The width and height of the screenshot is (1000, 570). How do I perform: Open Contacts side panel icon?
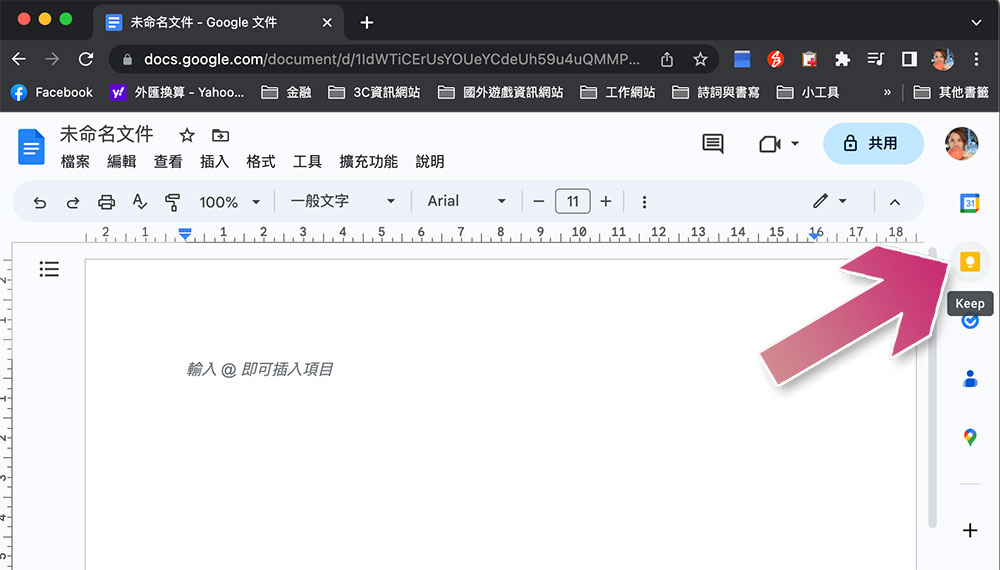pyautogui.click(x=970, y=379)
